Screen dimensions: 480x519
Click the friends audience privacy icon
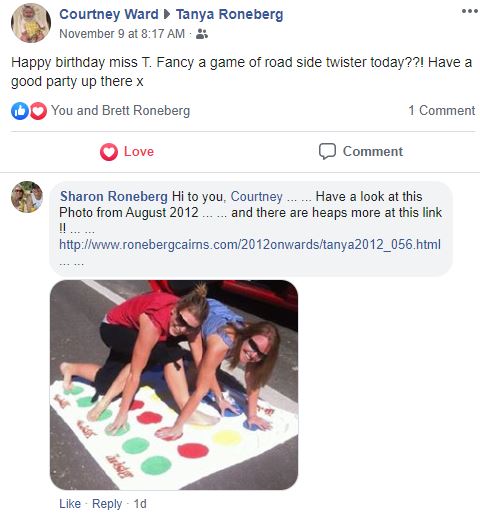coord(202,34)
